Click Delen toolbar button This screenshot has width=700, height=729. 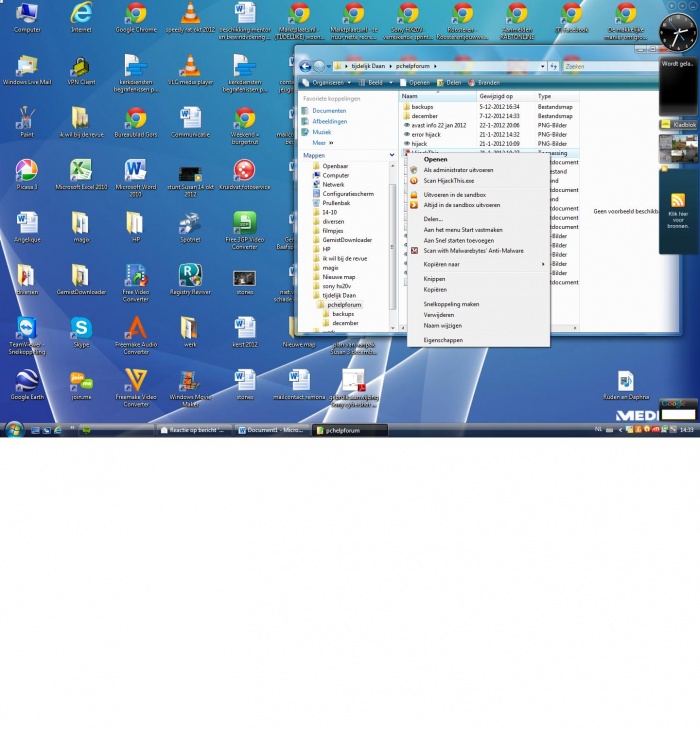click(x=449, y=82)
